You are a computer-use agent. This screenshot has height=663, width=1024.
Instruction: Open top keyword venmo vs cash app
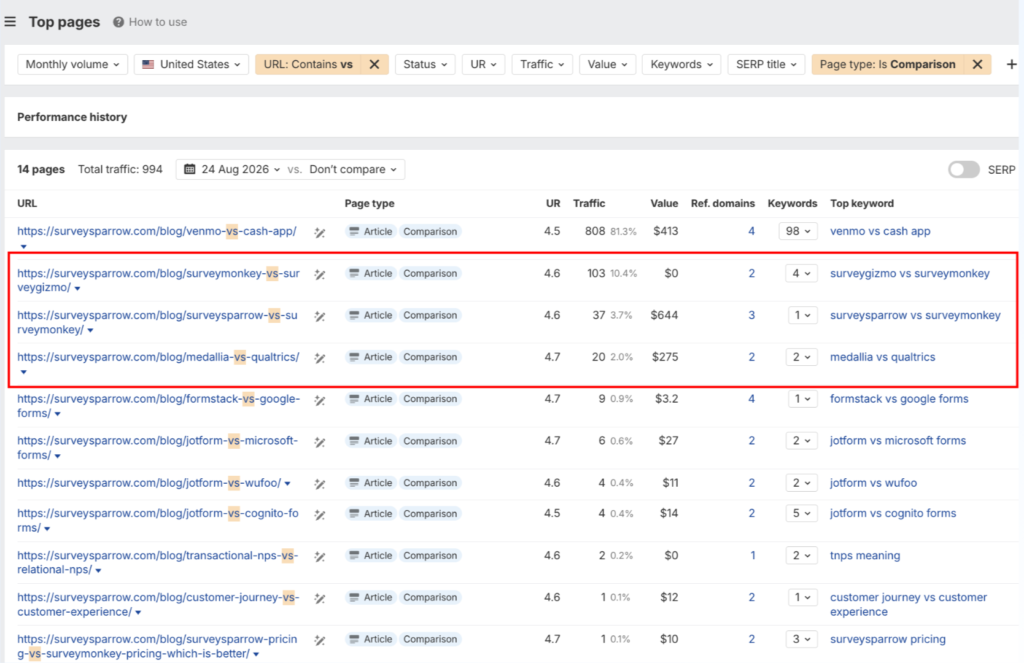[880, 231]
